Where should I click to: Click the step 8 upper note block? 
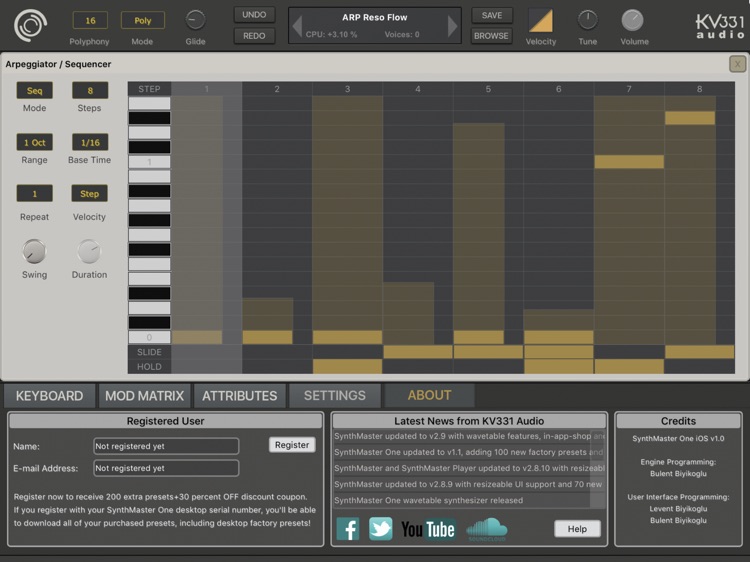coord(690,118)
